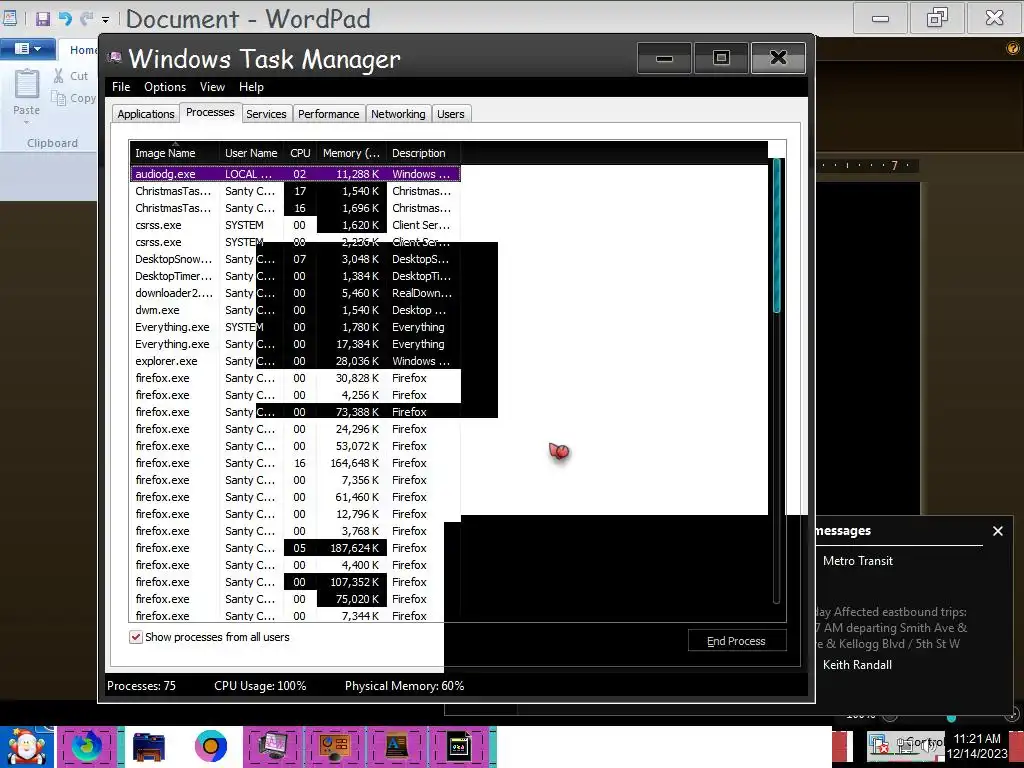Select firefox.exe row using 107,352 K

[295, 582]
